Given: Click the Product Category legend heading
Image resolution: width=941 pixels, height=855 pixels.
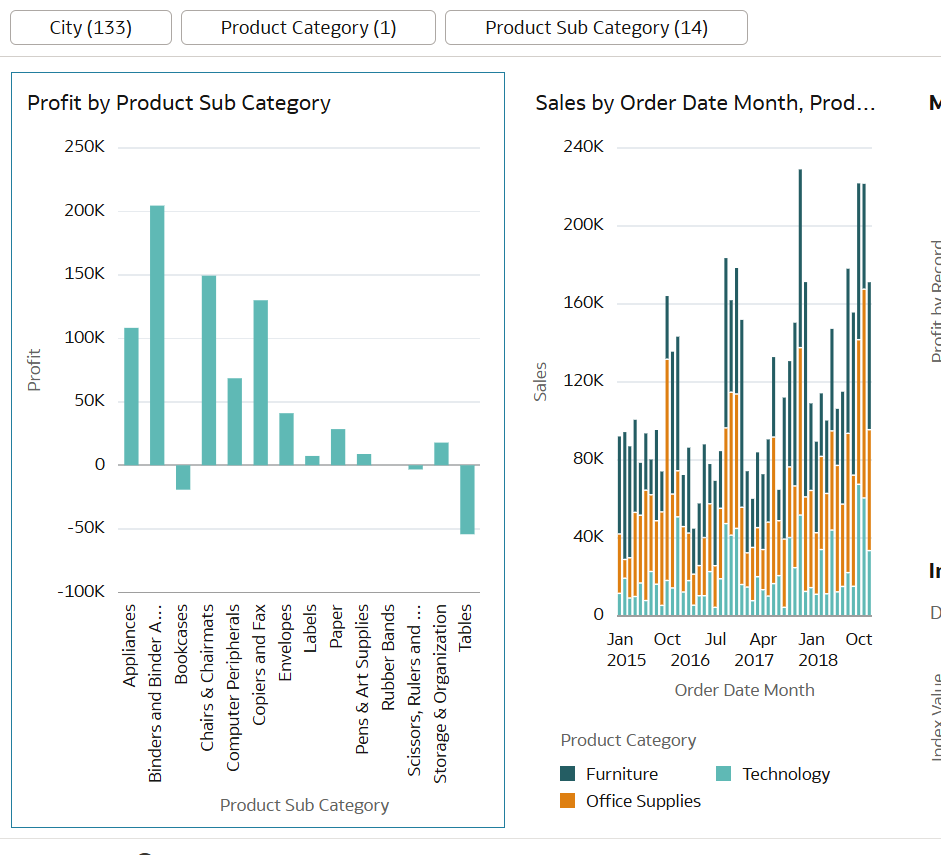Looking at the screenshot, I should click(628, 740).
